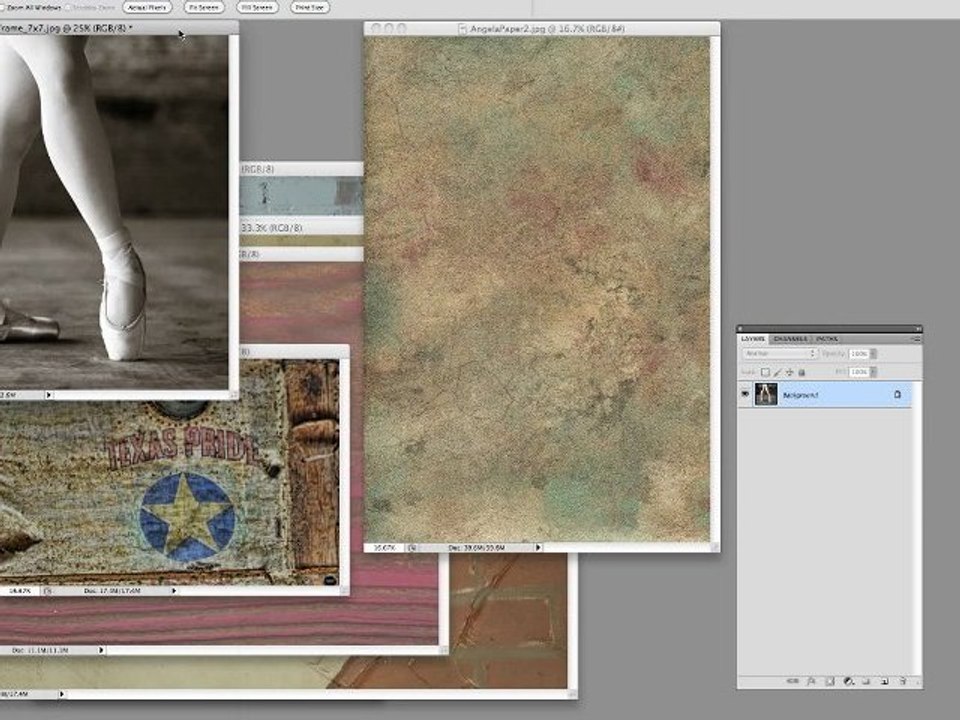The width and height of the screenshot is (960, 720).
Task: Open status arrow in brick texture window
Action: tap(61, 694)
